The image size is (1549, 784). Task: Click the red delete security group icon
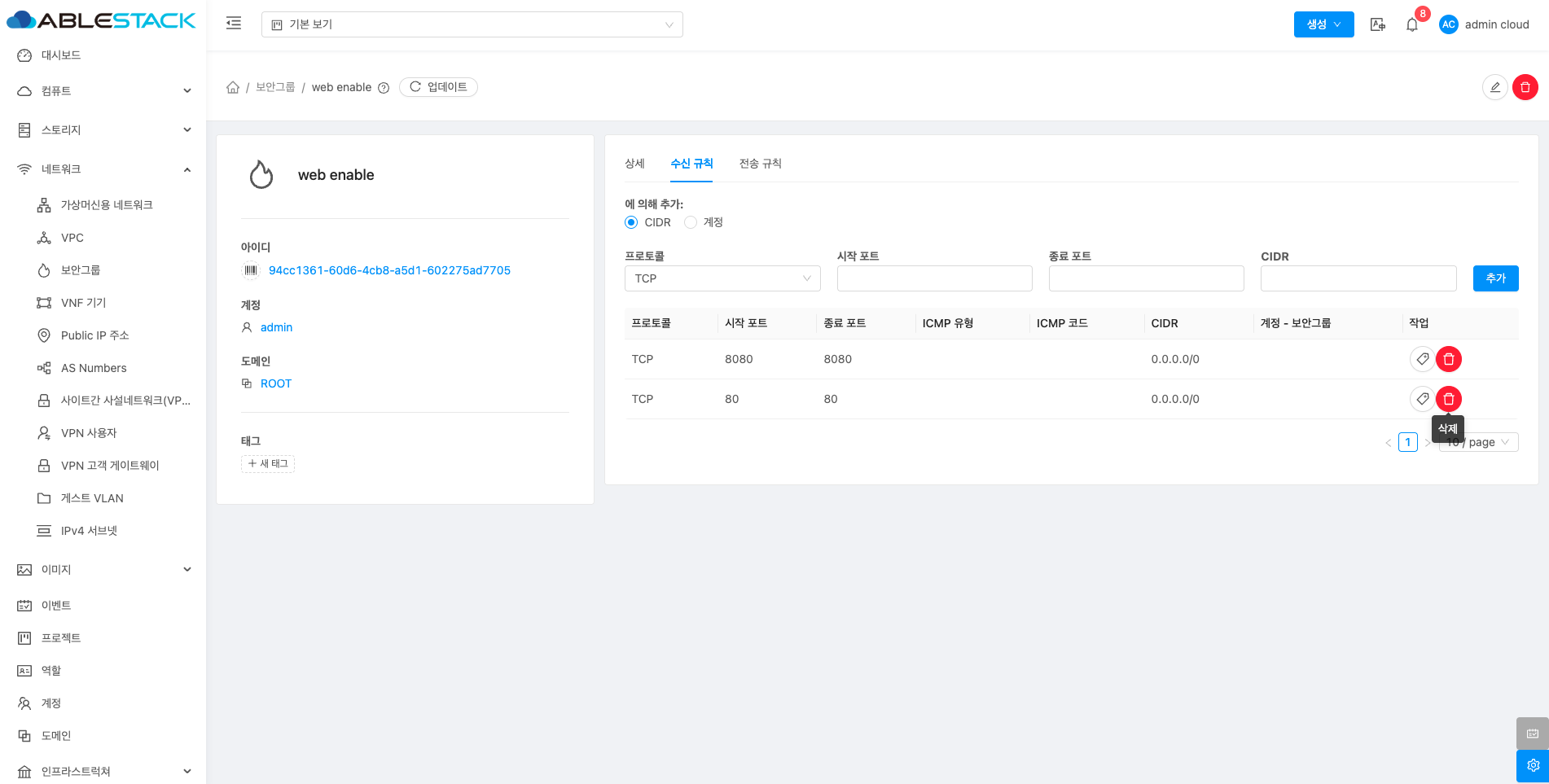[1525, 87]
